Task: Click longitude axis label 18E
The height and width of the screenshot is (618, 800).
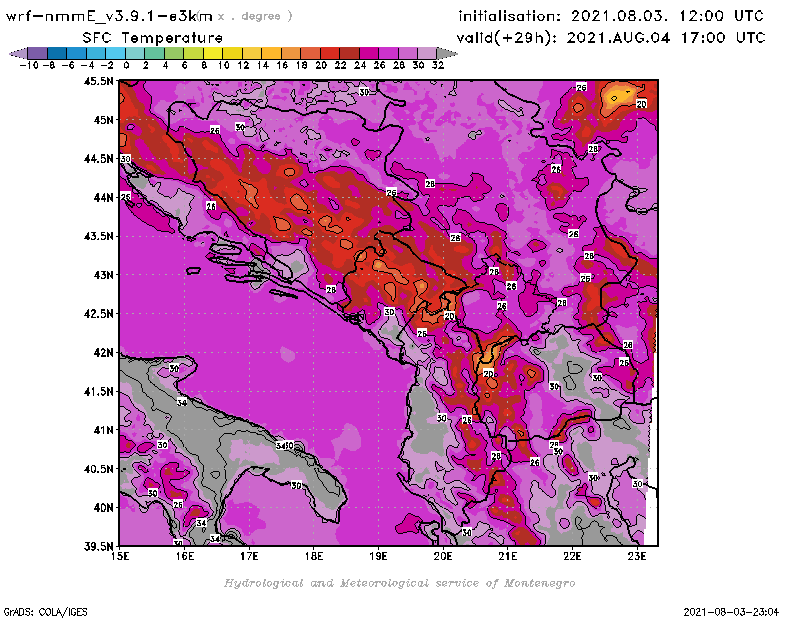Action: click(x=314, y=556)
